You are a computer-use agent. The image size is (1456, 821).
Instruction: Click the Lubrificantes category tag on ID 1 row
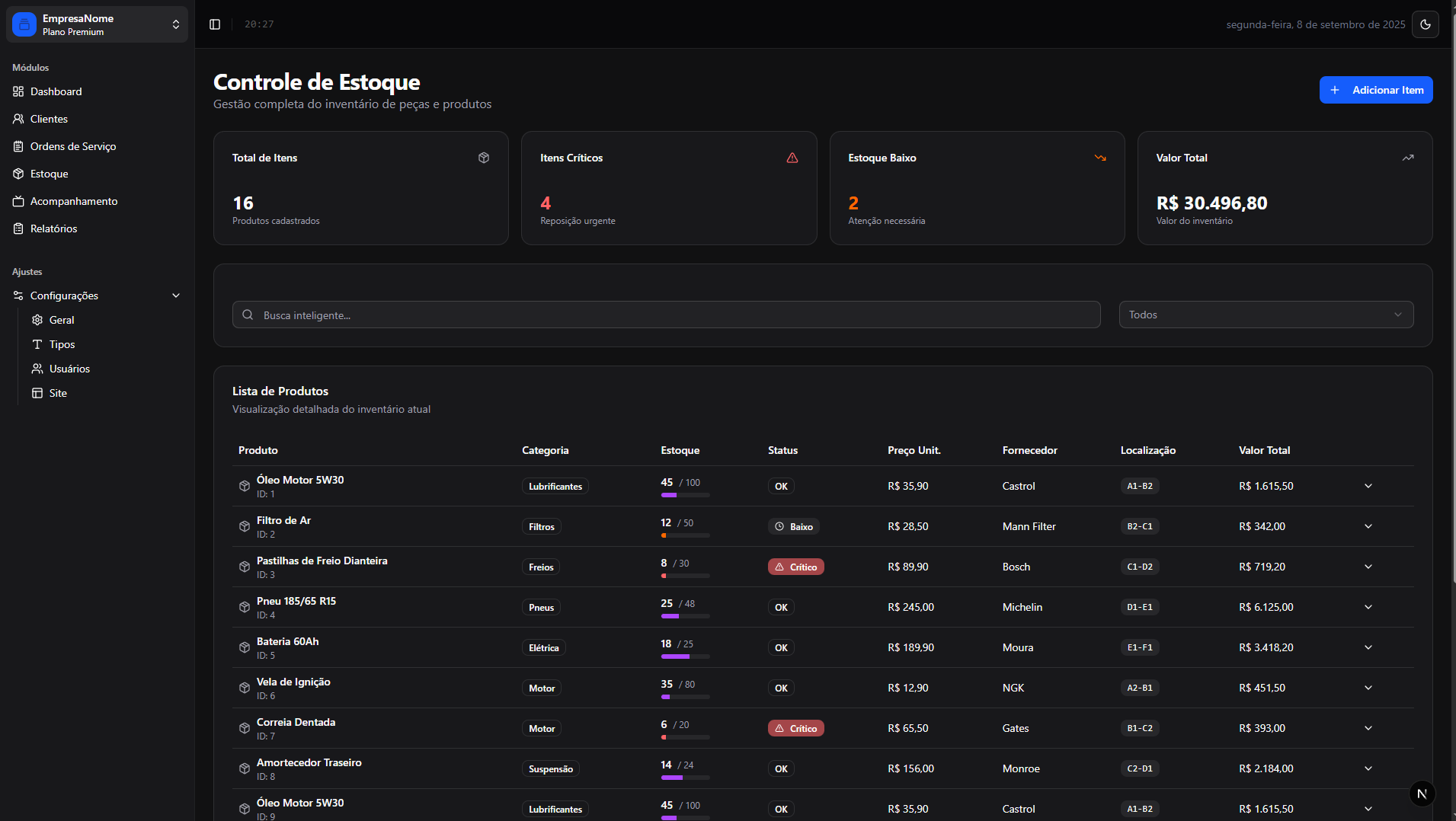point(555,486)
